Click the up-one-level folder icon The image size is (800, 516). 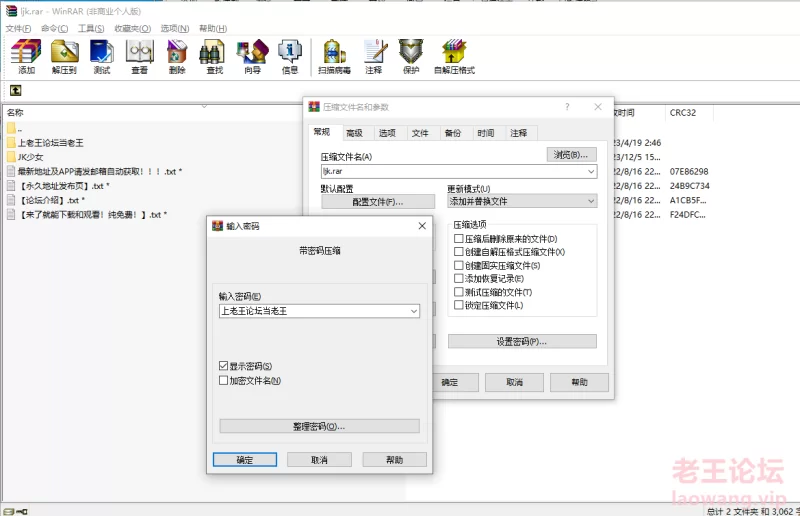16,90
